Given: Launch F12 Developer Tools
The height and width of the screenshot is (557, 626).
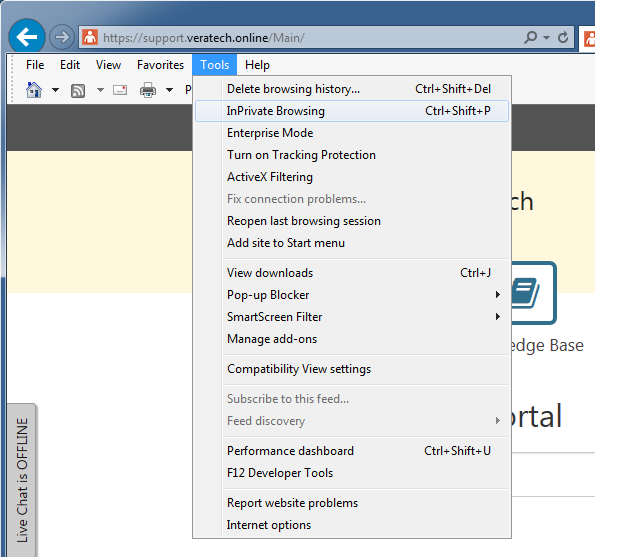Looking at the screenshot, I should pyautogui.click(x=352, y=473).
